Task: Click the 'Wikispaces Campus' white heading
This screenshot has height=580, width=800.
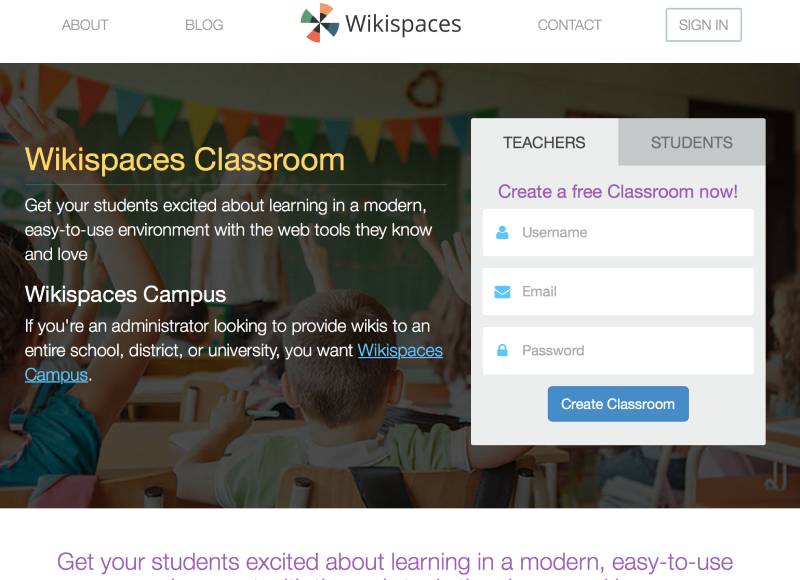Action: coord(125,294)
